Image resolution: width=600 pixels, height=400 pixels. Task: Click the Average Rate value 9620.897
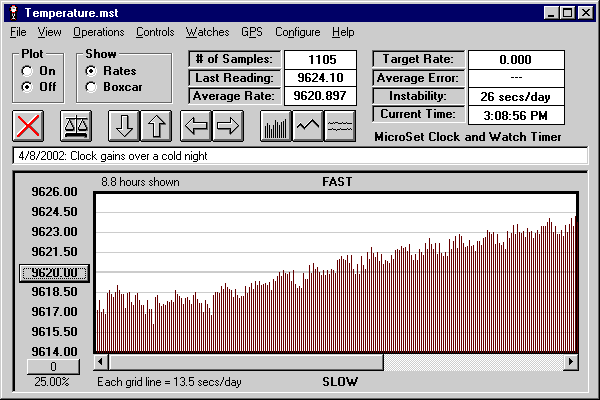tap(321, 96)
